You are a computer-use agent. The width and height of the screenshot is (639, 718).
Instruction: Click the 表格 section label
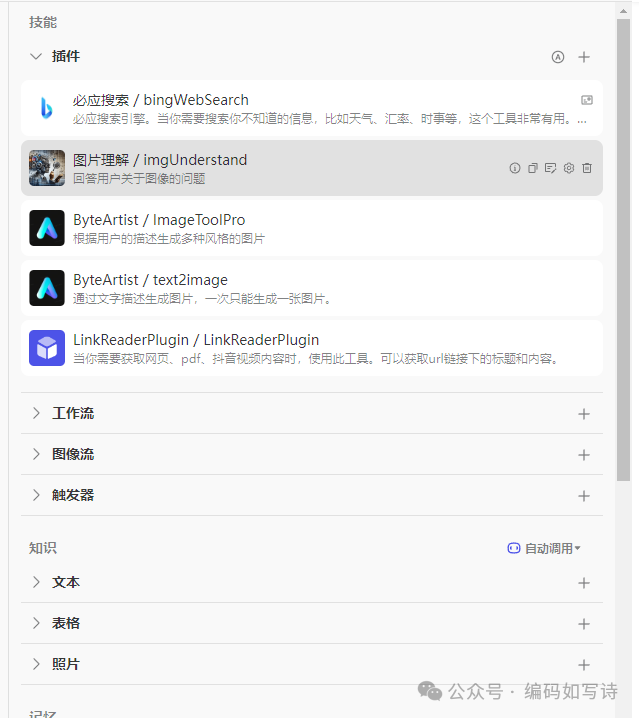click(x=66, y=623)
